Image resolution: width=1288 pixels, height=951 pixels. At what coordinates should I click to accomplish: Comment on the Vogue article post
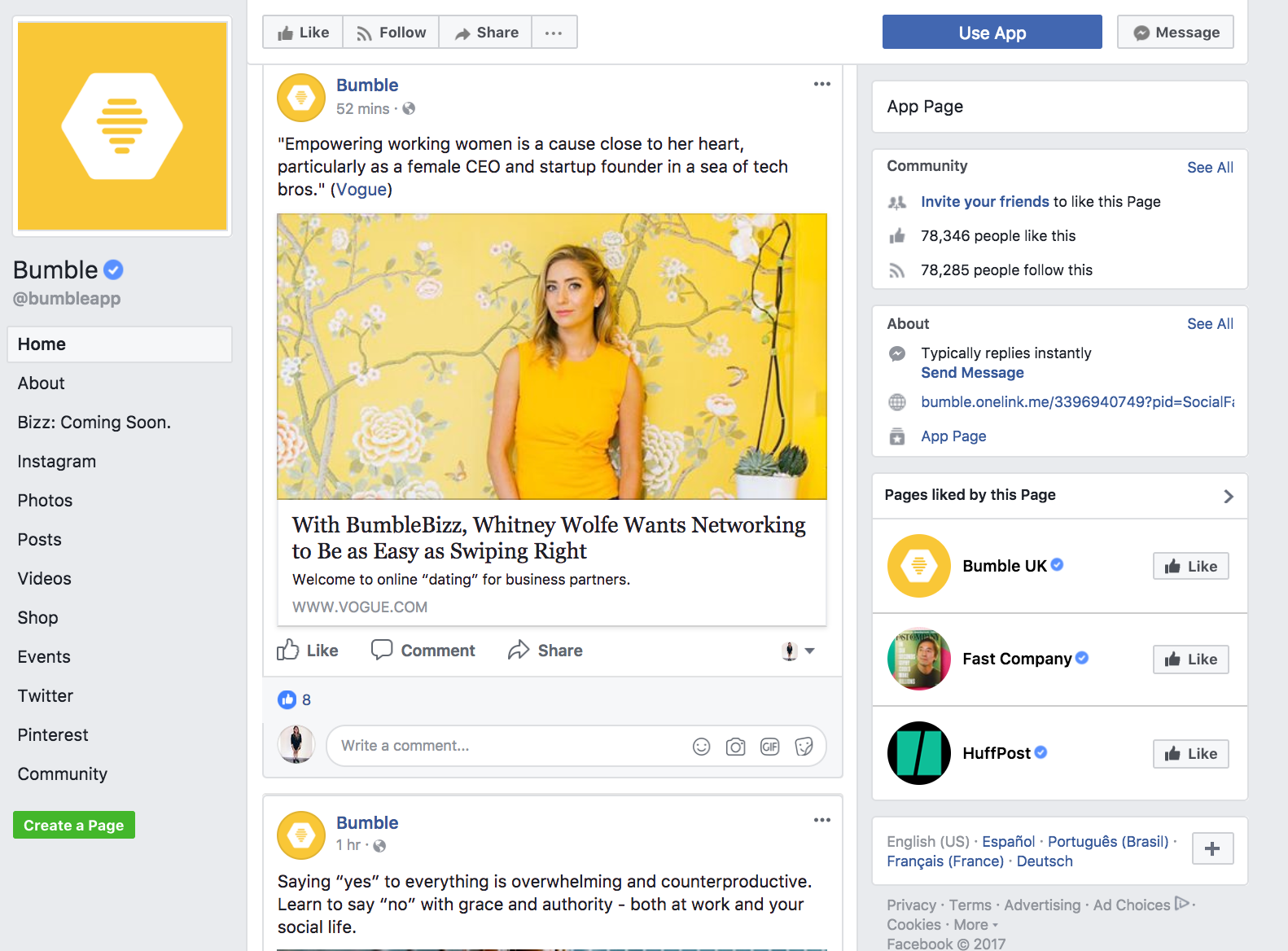(423, 651)
